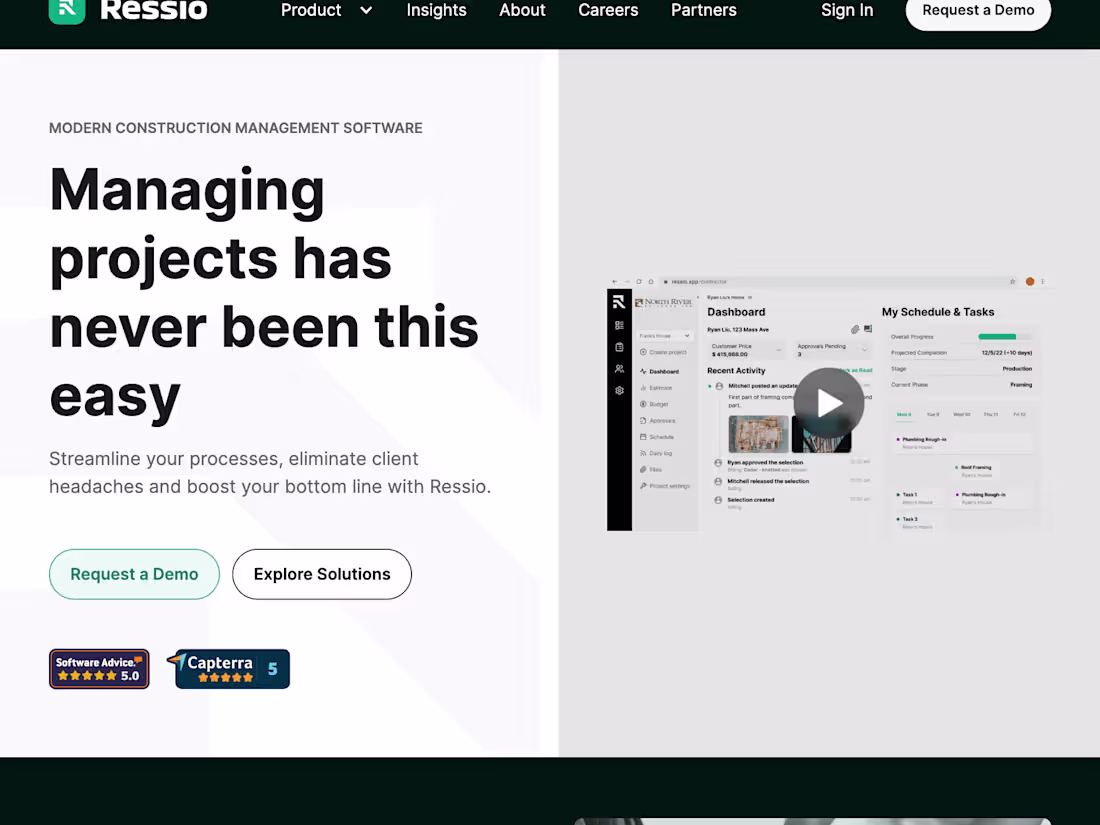The width and height of the screenshot is (1100, 825).
Task: Click the Explore Solutions button
Action: pos(321,574)
